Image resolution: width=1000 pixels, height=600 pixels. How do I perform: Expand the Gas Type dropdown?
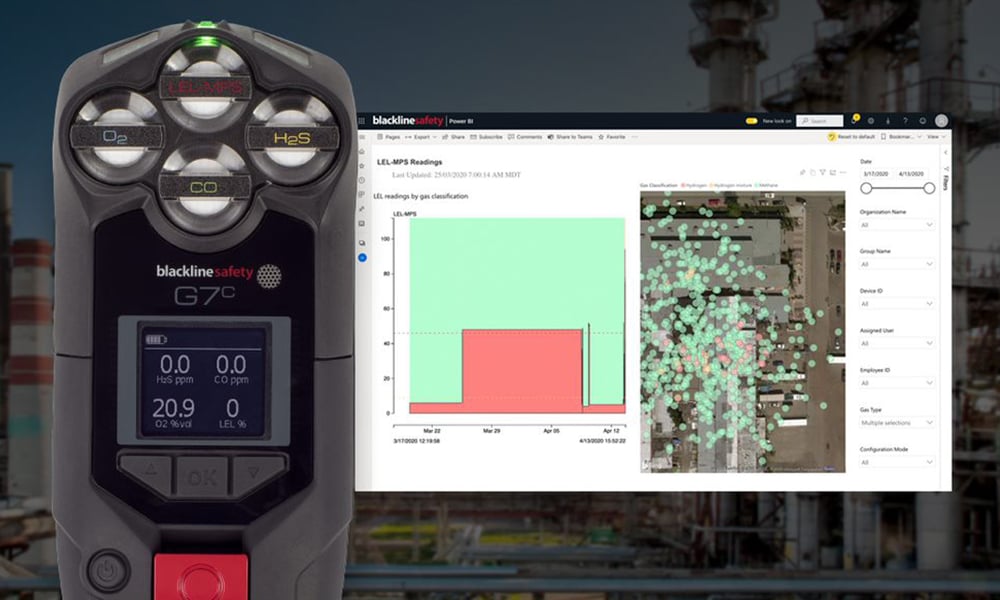point(897,423)
